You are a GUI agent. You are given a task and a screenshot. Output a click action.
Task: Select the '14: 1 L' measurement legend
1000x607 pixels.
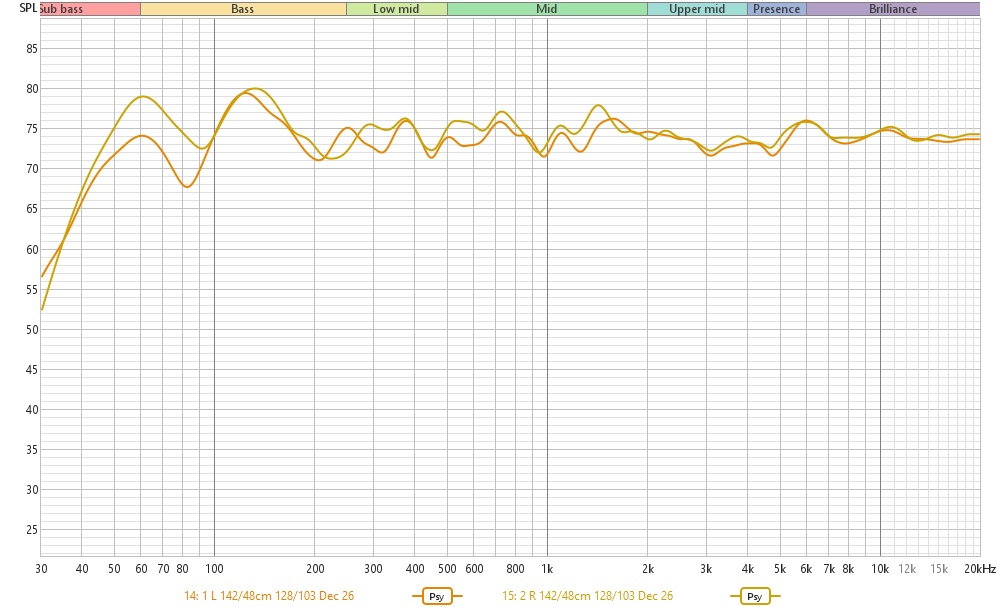[x=269, y=596]
